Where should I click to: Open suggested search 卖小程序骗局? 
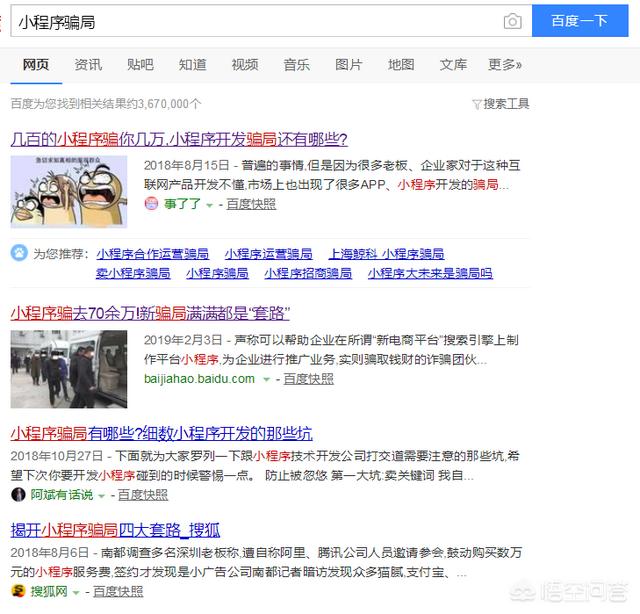(133, 273)
